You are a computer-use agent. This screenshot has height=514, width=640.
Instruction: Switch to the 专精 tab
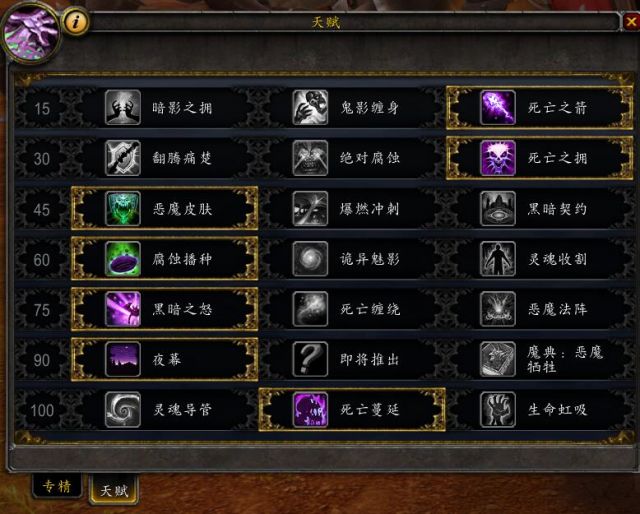pyautogui.click(x=57, y=486)
